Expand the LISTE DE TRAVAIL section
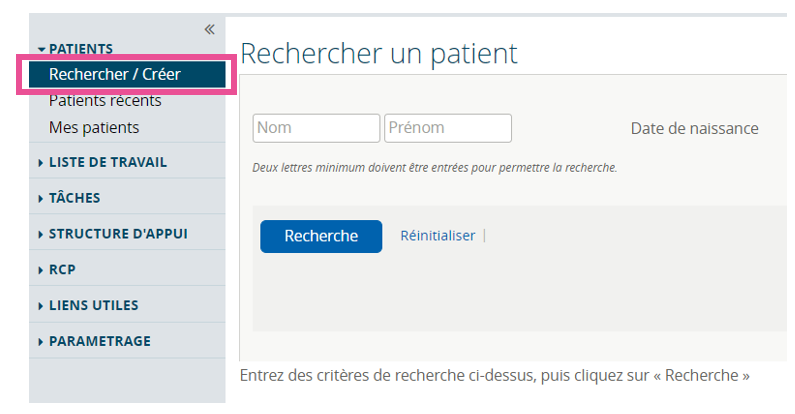Image resolution: width=795 pixels, height=414 pixels. coord(41,162)
